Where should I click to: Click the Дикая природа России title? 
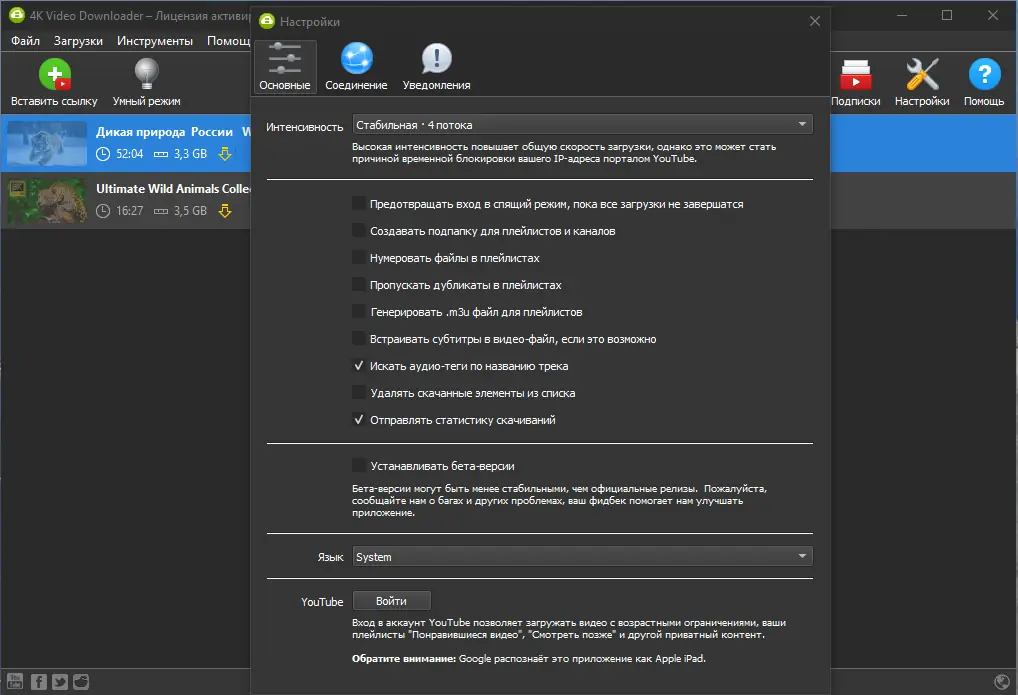click(x=164, y=132)
